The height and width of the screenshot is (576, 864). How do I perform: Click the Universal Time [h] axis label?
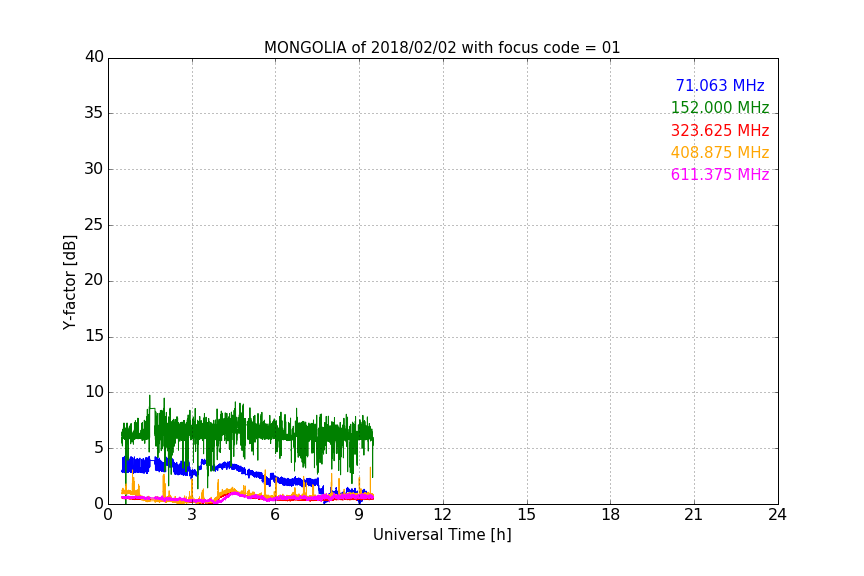[x=442, y=535]
